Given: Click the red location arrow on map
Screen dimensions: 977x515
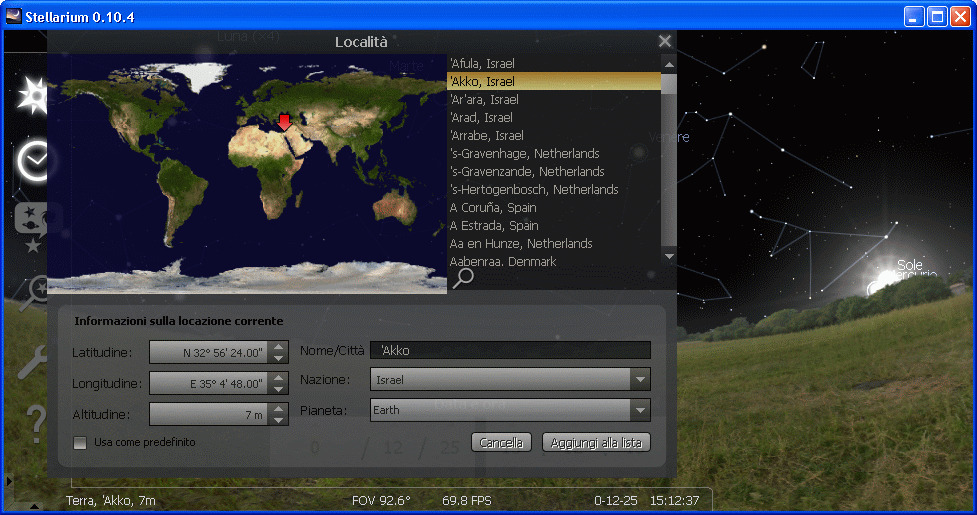Looking at the screenshot, I should (284, 122).
